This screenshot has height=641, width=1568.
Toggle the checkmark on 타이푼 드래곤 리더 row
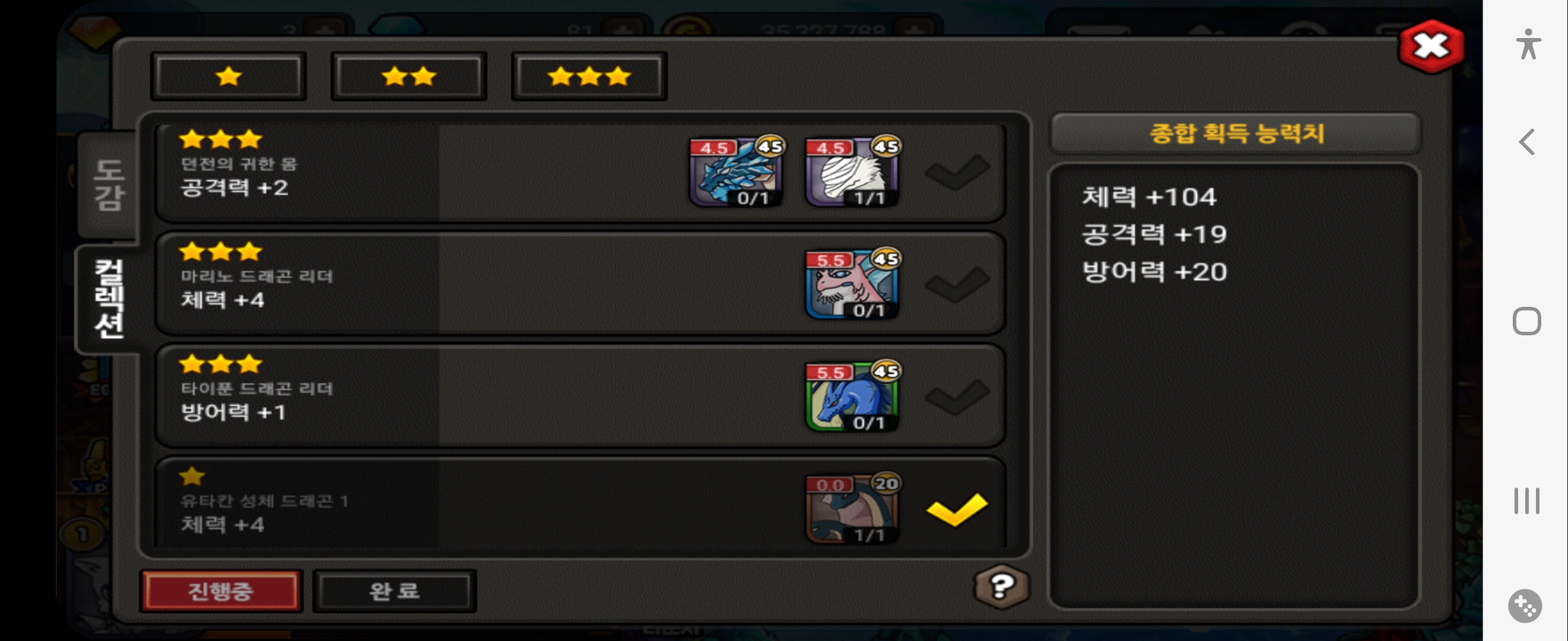tap(957, 397)
